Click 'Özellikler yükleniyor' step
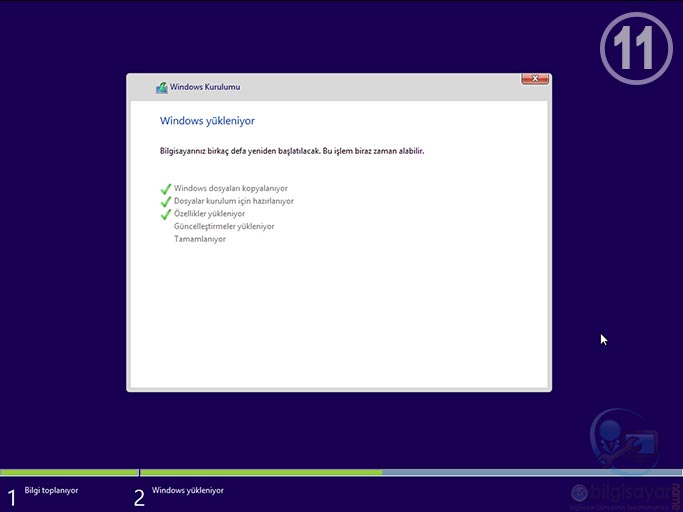Image resolution: width=683 pixels, height=512 pixels. coord(210,214)
